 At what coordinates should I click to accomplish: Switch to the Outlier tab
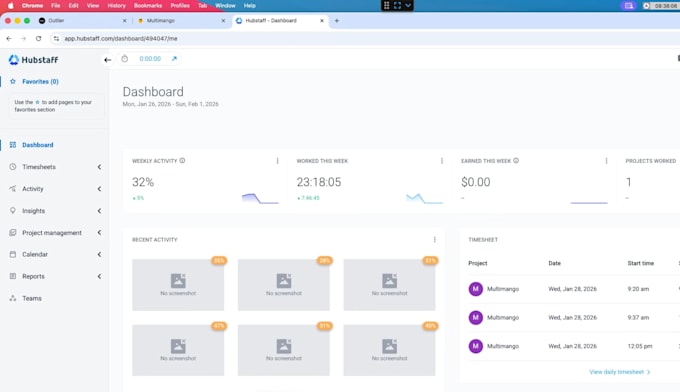coord(82,20)
